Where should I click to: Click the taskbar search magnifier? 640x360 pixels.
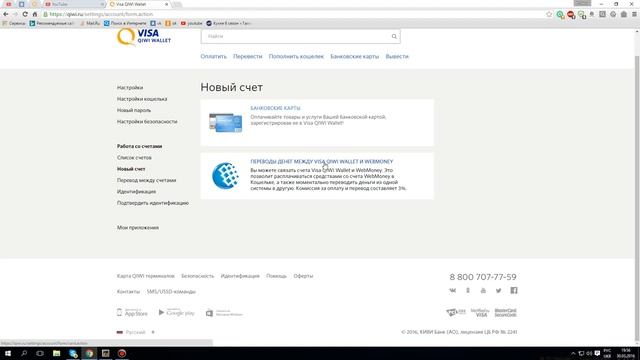coord(24,353)
